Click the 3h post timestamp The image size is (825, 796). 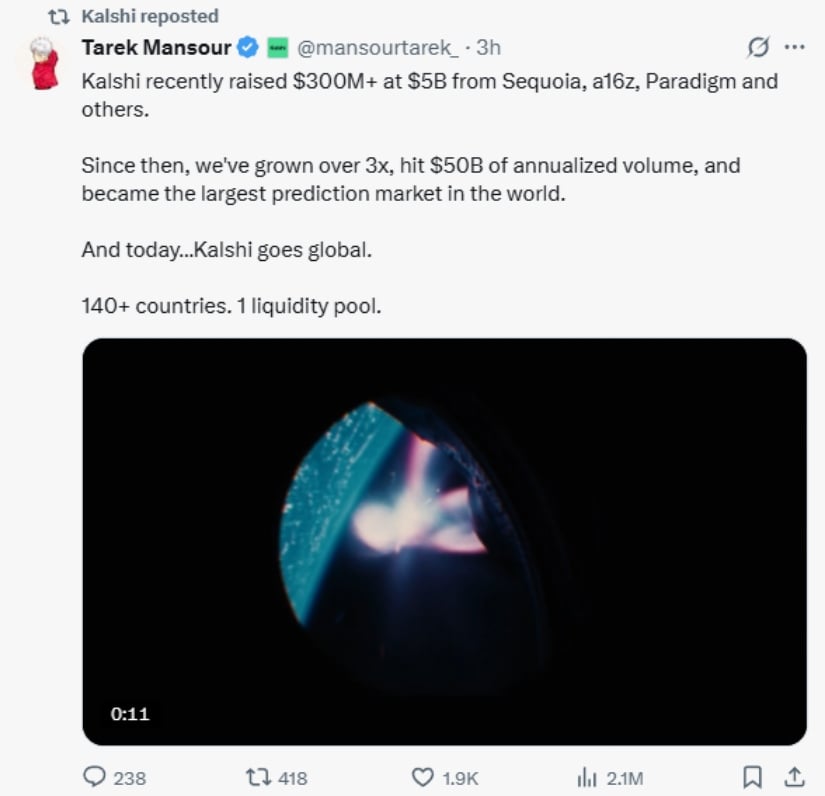coord(488,47)
